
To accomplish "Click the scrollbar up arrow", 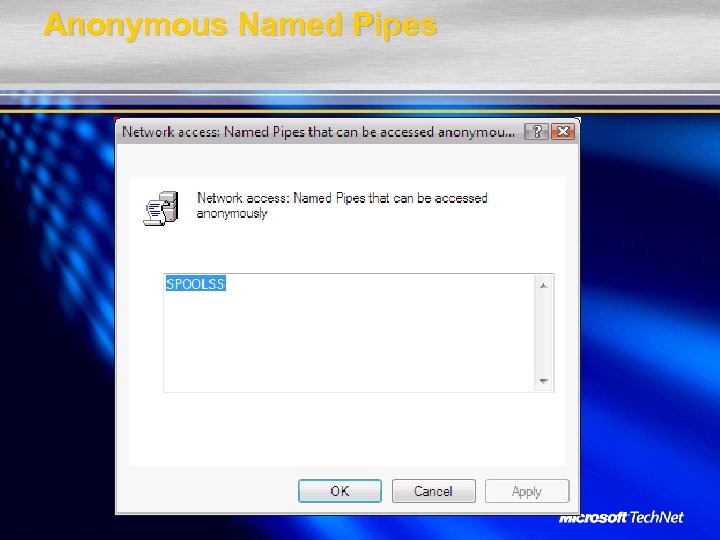I will [544, 286].
